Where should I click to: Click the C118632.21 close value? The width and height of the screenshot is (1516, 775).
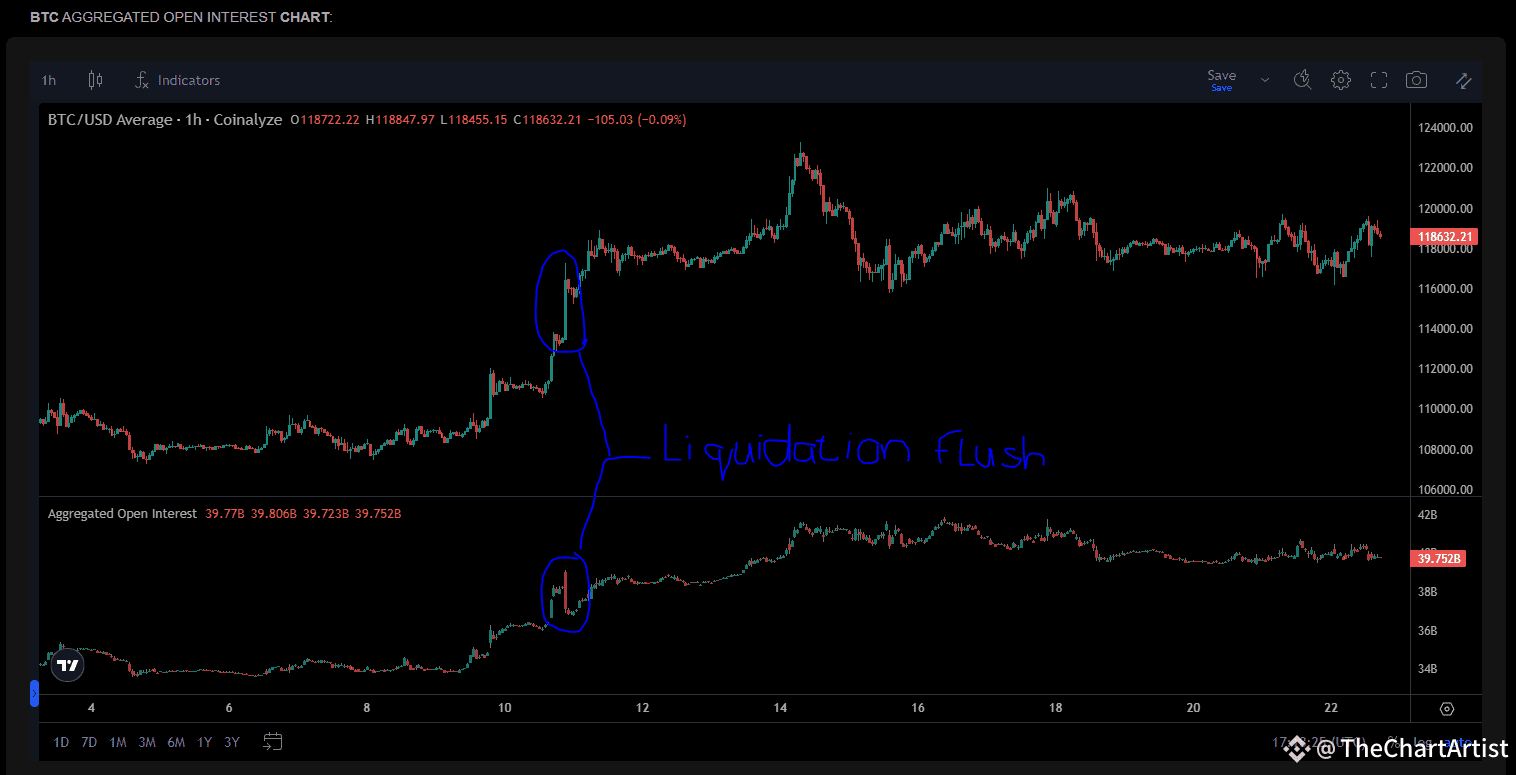pos(547,120)
